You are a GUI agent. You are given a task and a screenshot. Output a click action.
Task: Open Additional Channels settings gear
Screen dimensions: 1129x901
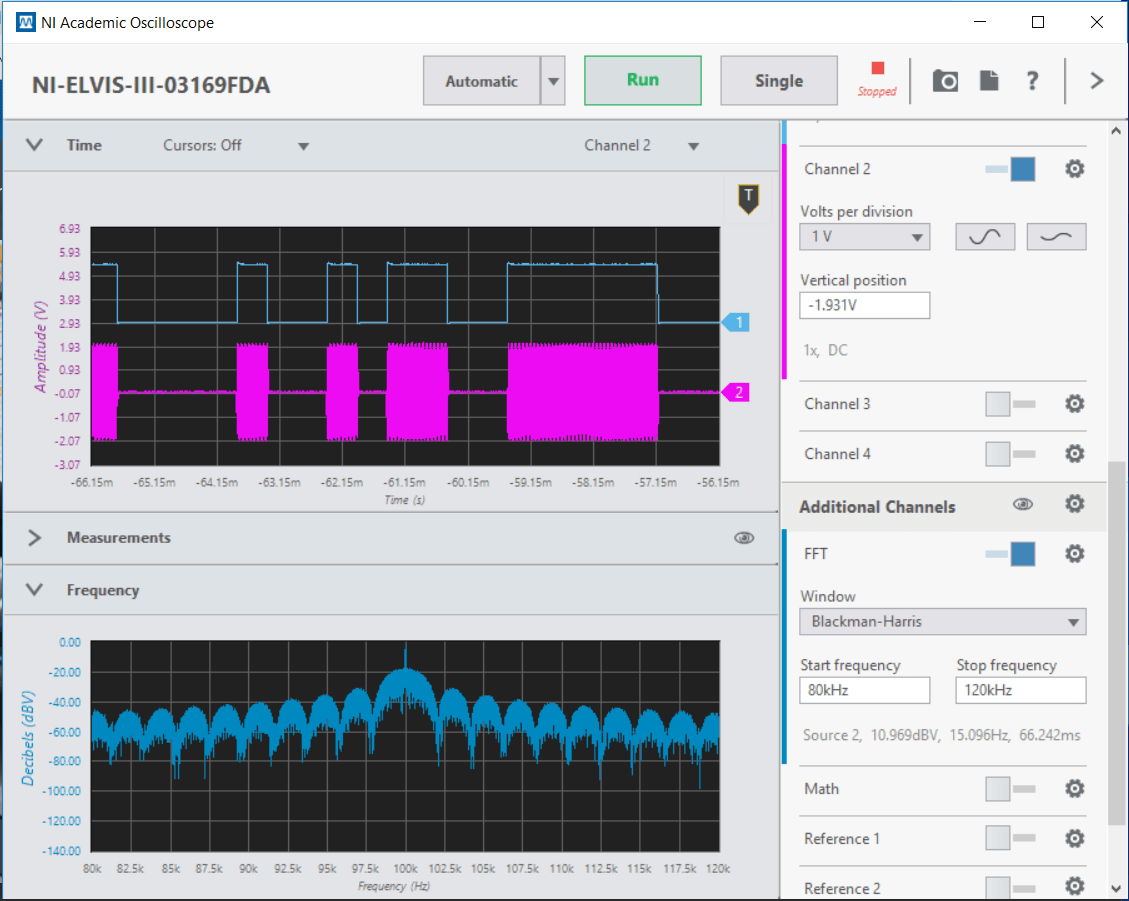1074,504
